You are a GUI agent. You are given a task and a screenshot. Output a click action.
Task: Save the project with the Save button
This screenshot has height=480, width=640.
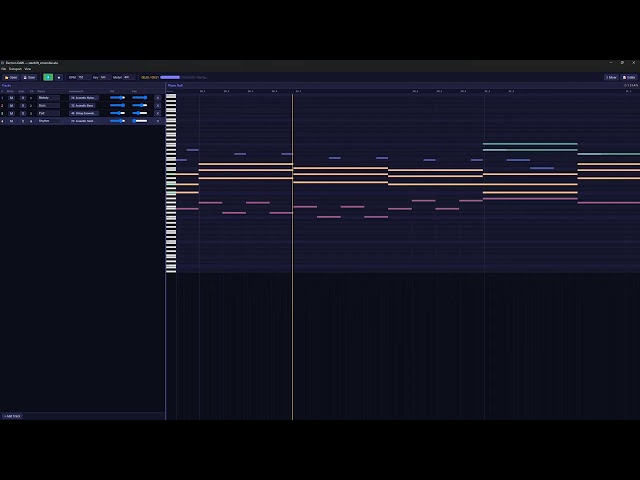coord(29,77)
